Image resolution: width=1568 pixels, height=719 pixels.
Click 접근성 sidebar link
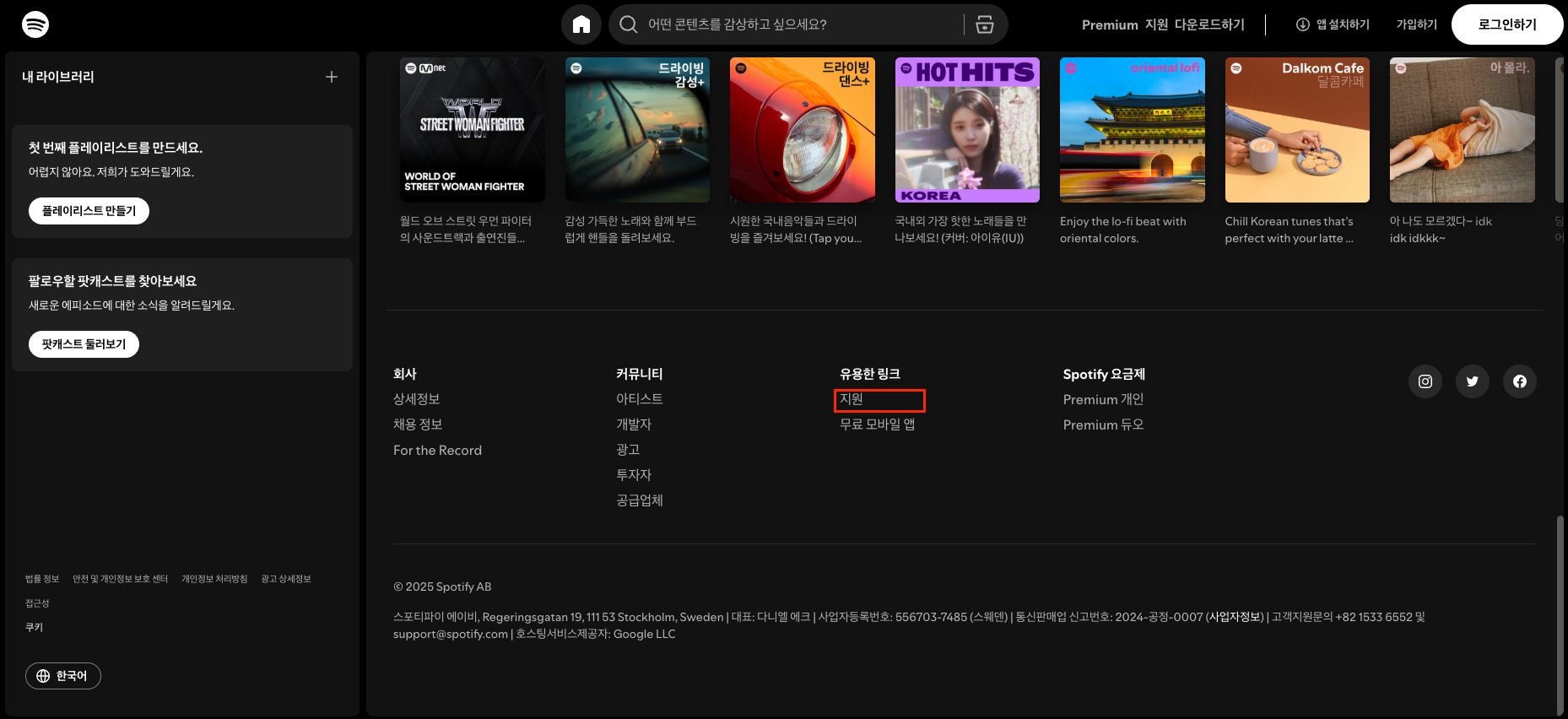[x=37, y=603]
